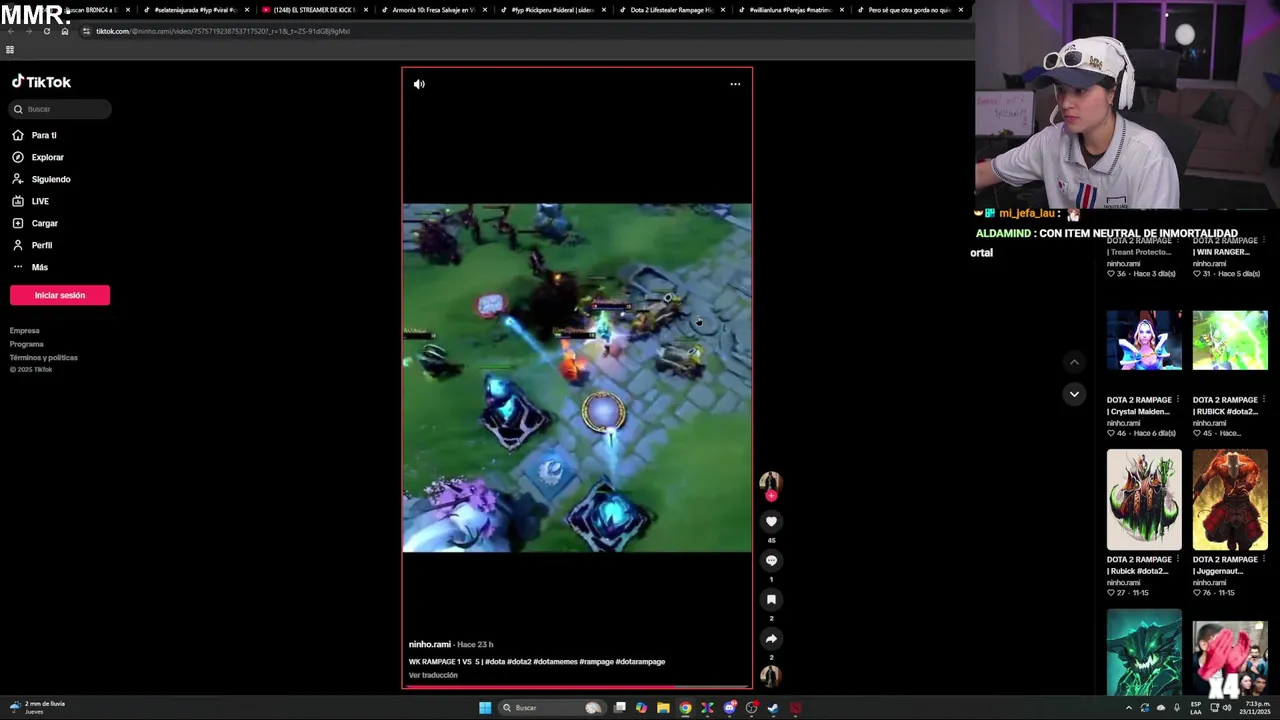This screenshot has width=1280, height=720.
Task: Click the browser Home icon
Action: 64,31
